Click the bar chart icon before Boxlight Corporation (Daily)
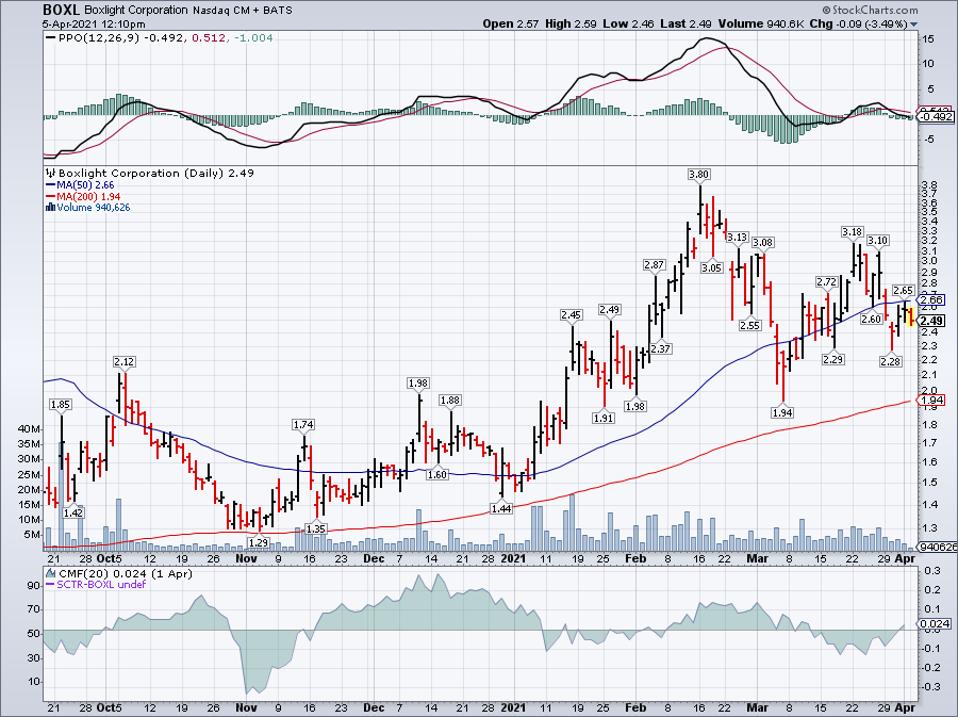Image resolution: width=958 pixels, height=717 pixels. coord(51,173)
